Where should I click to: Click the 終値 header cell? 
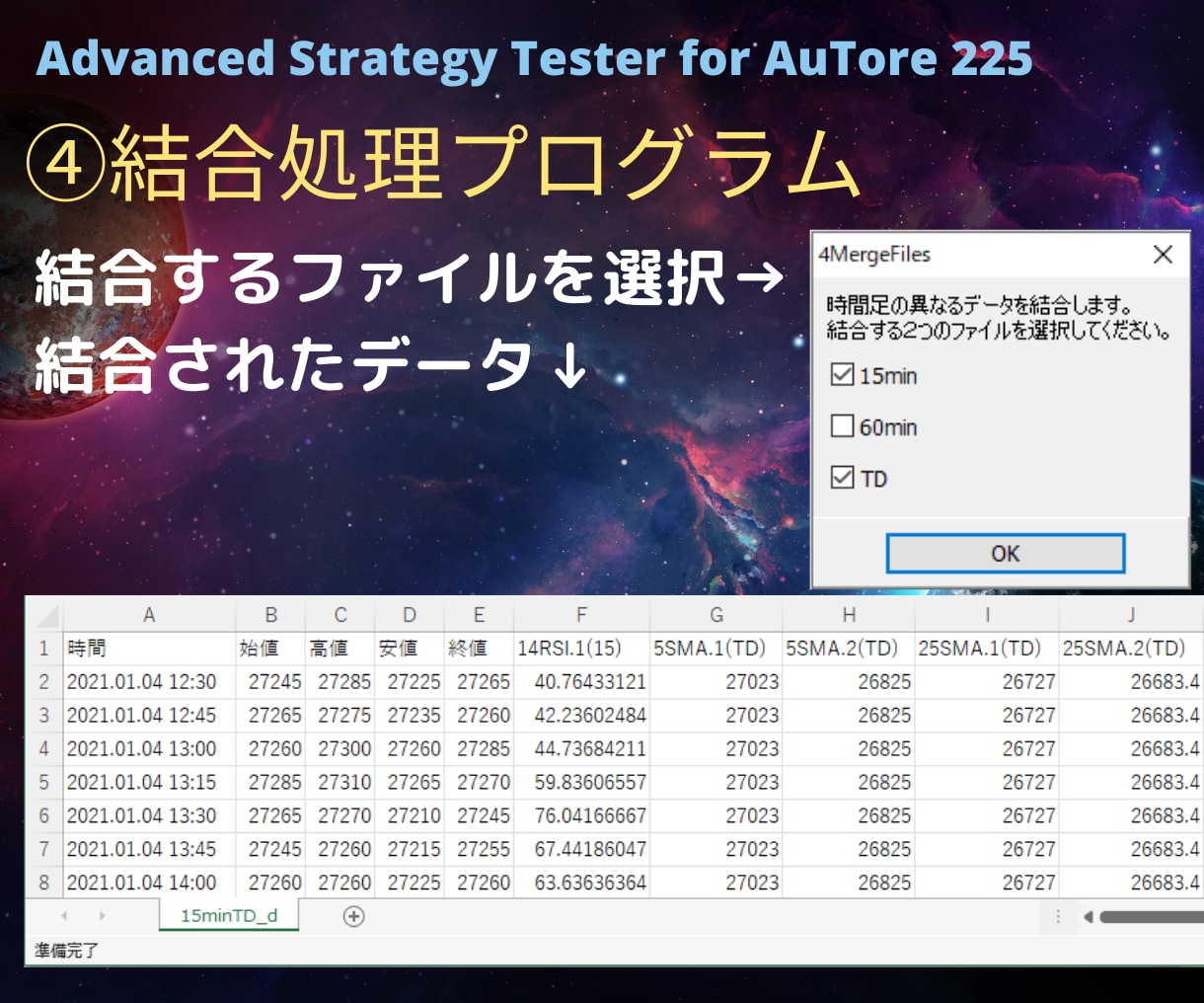click(479, 648)
